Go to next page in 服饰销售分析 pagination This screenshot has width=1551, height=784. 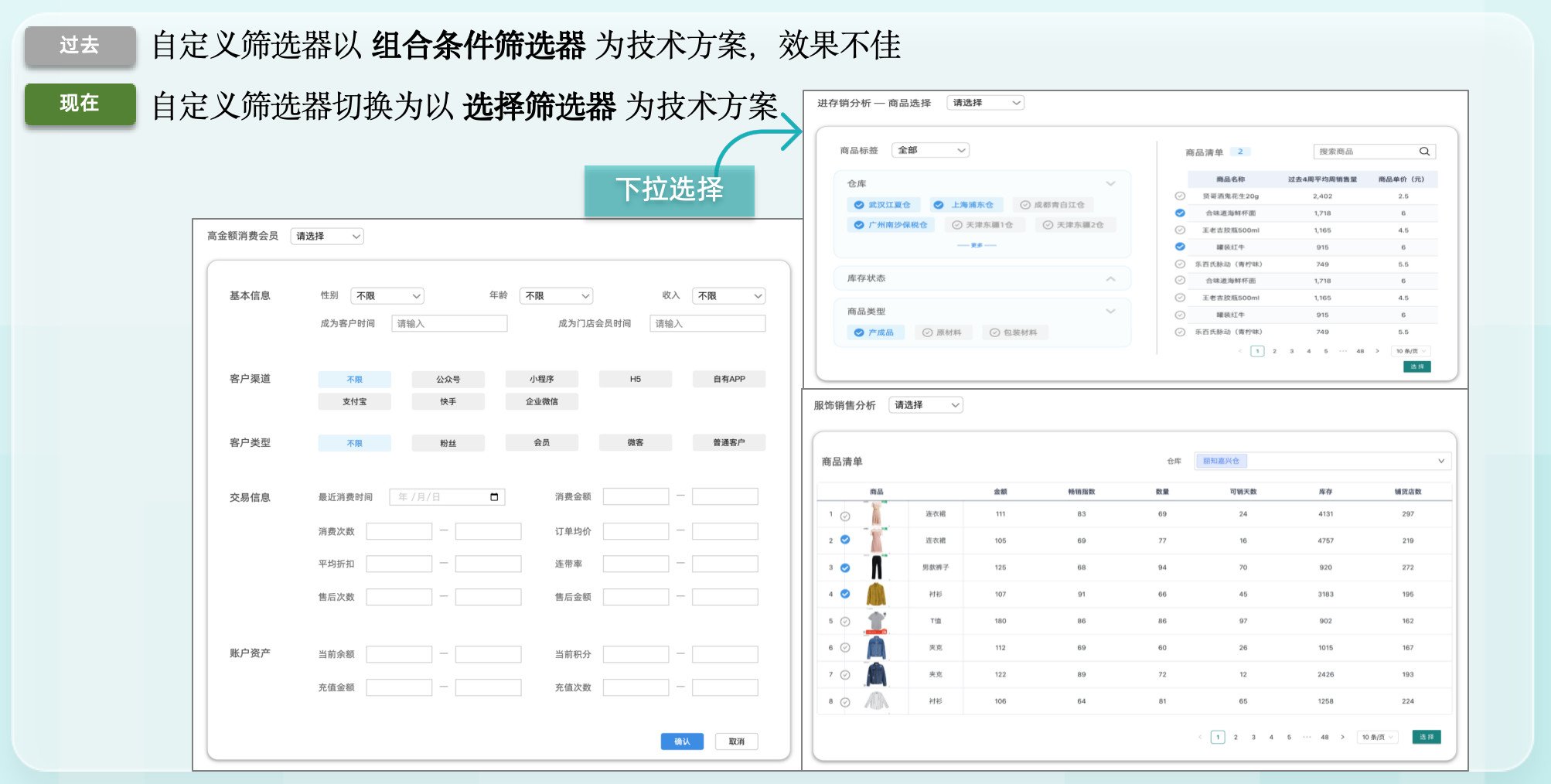click(1342, 738)
